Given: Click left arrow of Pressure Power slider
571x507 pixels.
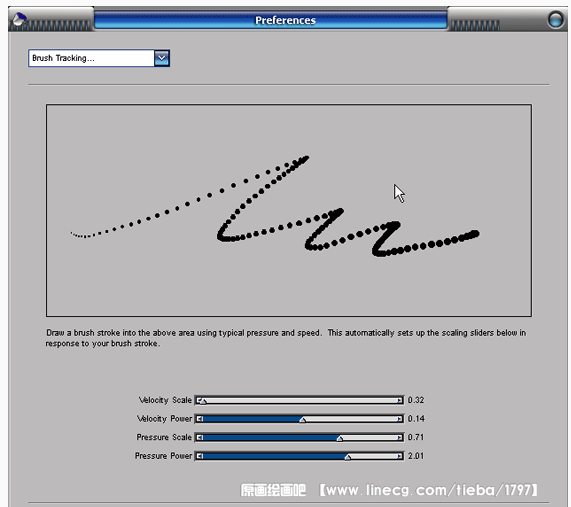Looking at the screenshot, I should (199, 456).
